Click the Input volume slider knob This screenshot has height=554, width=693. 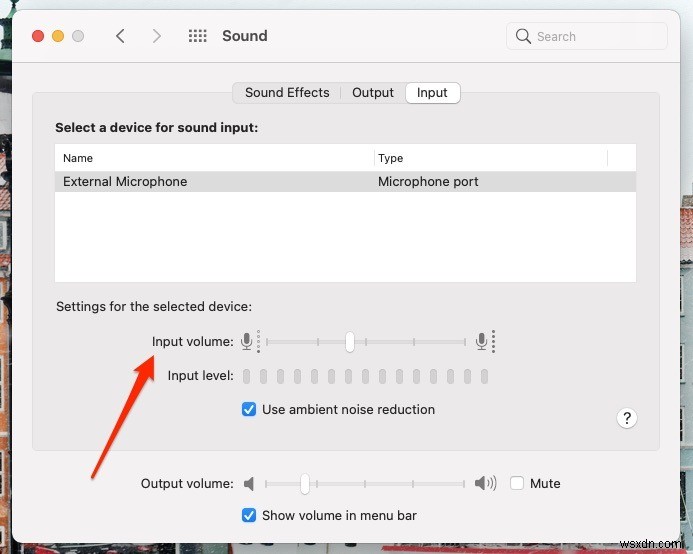(350, 342)
